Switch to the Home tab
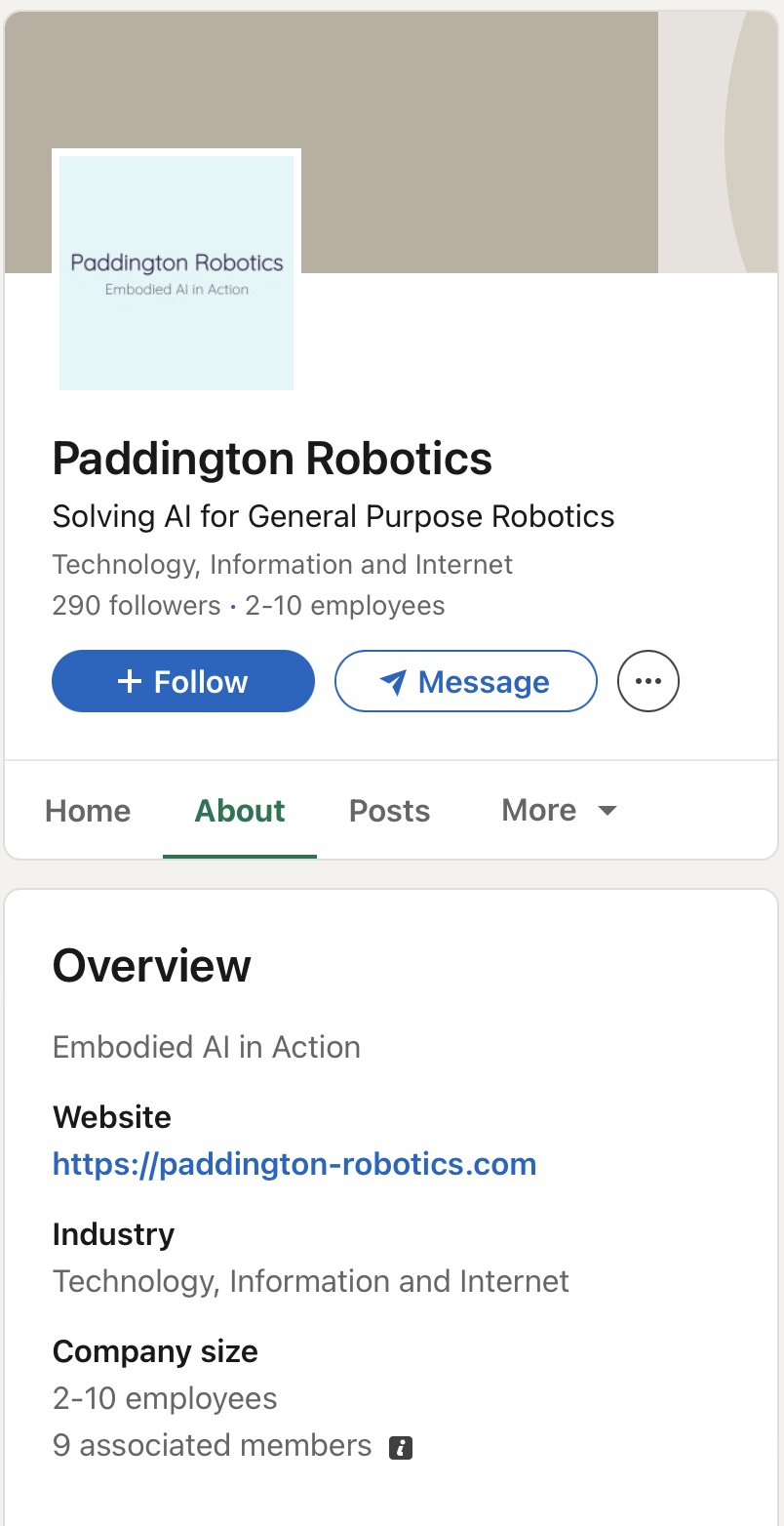The image size is (784, 1526). 88,811
